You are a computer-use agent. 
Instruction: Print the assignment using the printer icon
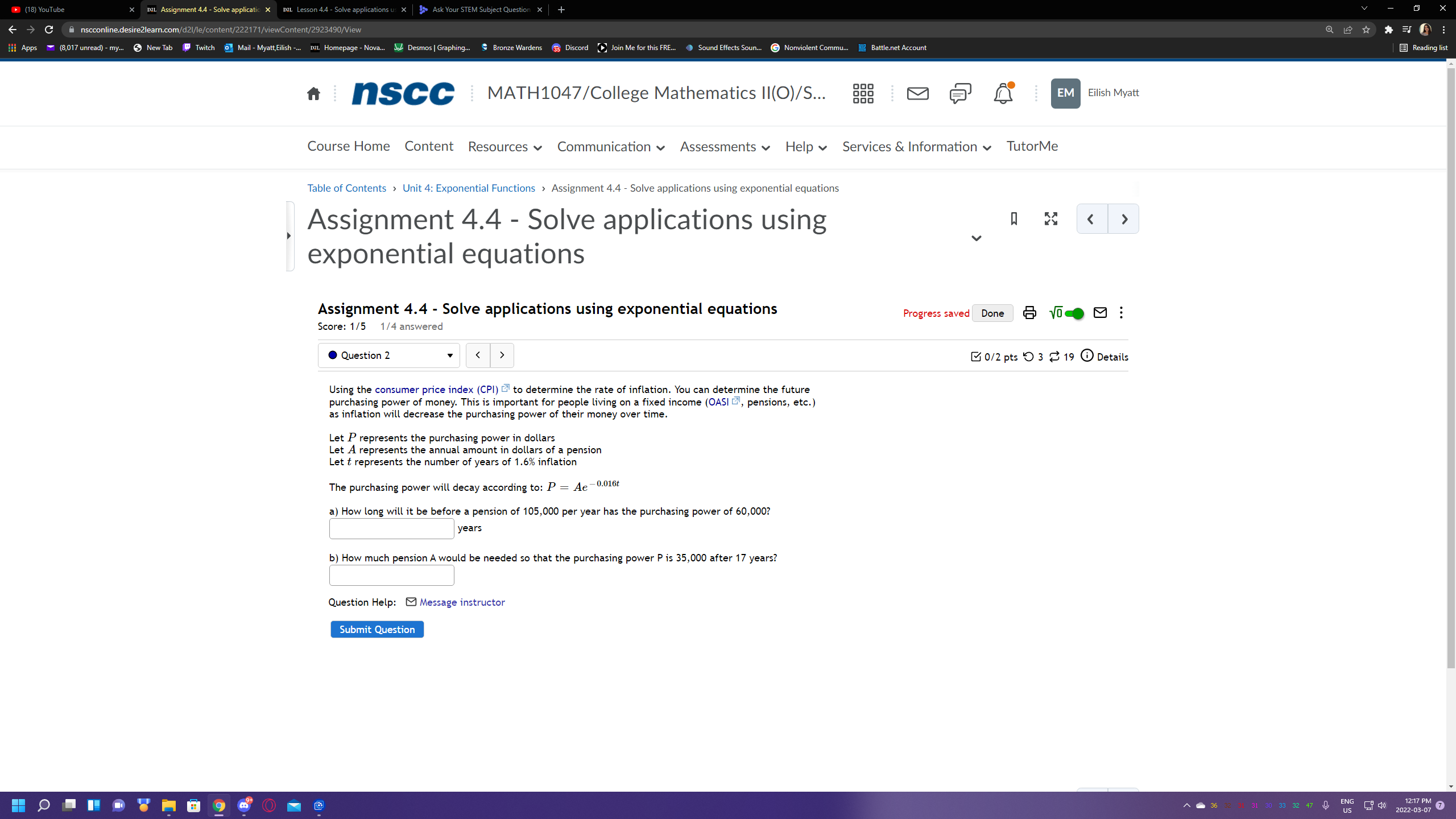point(1029,313)
